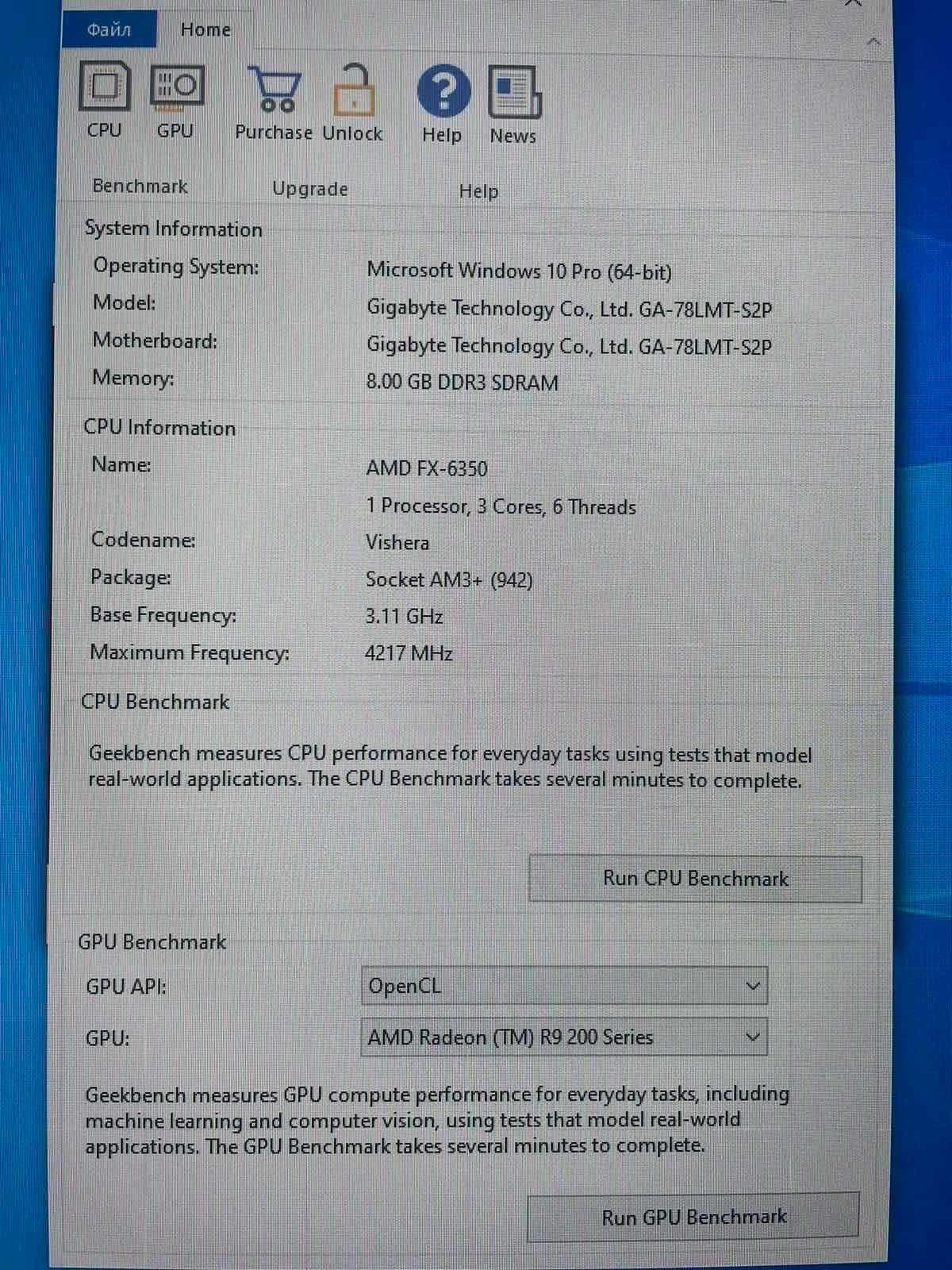
Task: Click the Socket AM3+ (942) package value
Action: click(x=449, y=580)
